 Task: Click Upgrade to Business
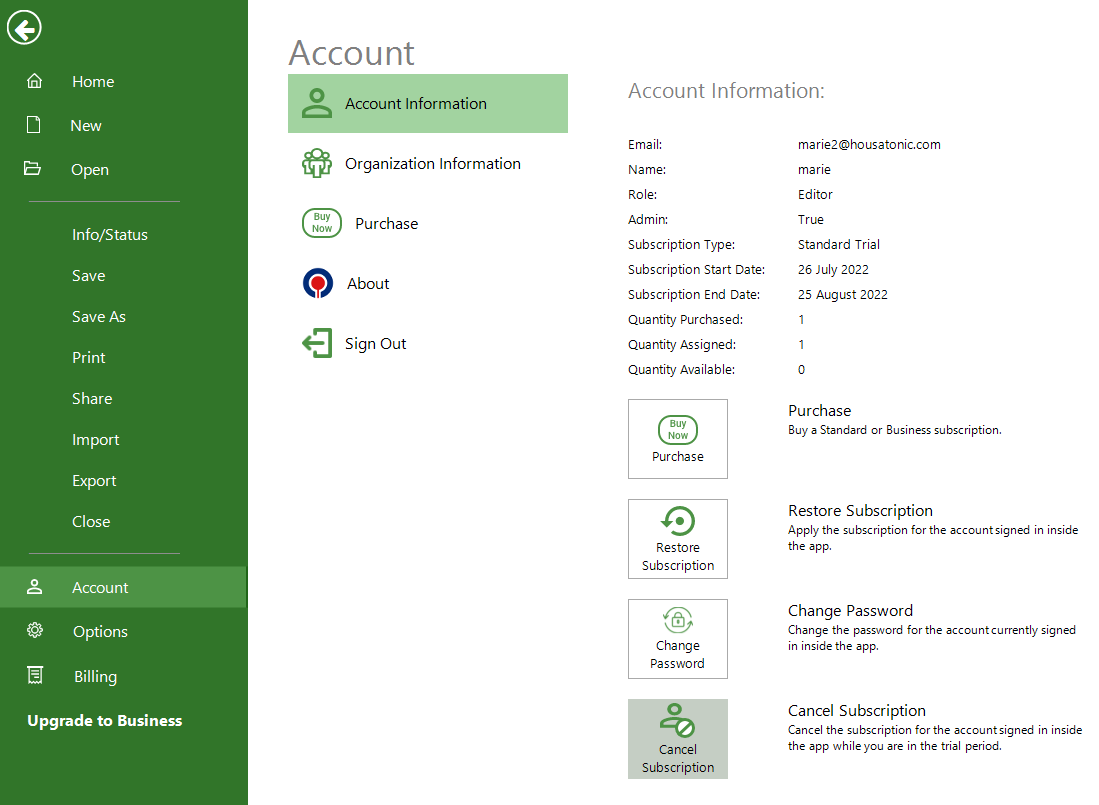click(104, 720)
